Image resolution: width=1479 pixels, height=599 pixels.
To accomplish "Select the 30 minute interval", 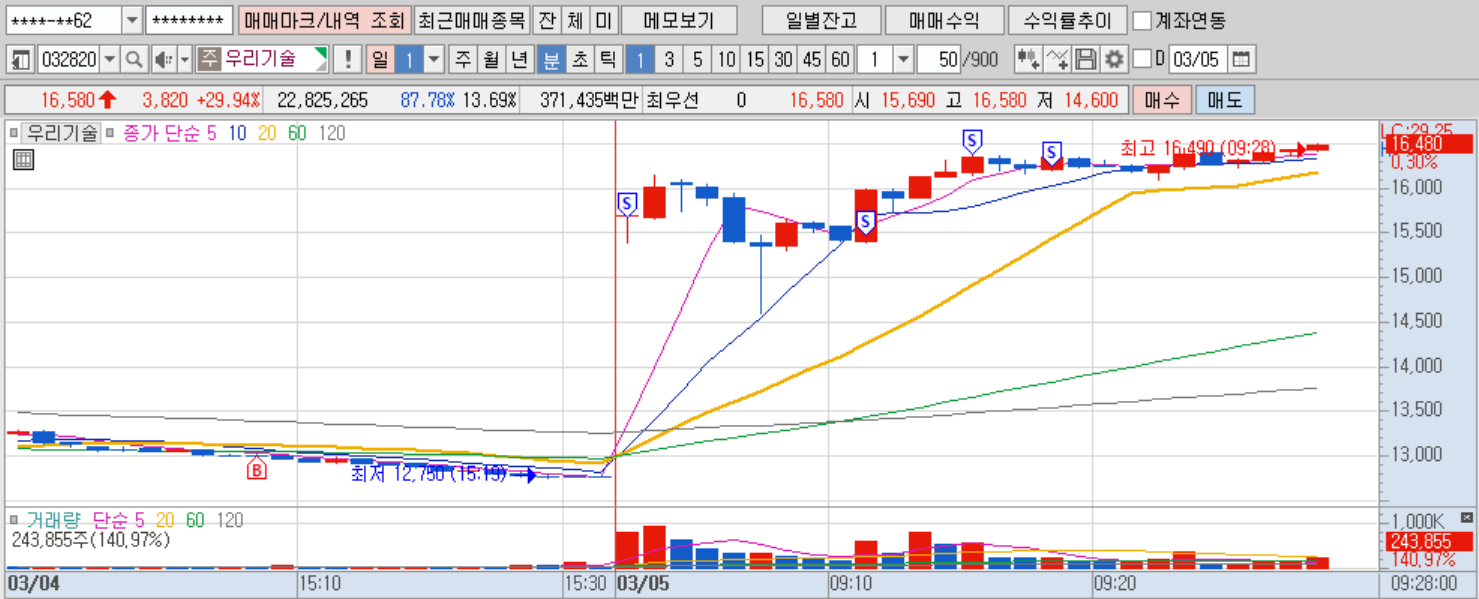I will 783,60.
